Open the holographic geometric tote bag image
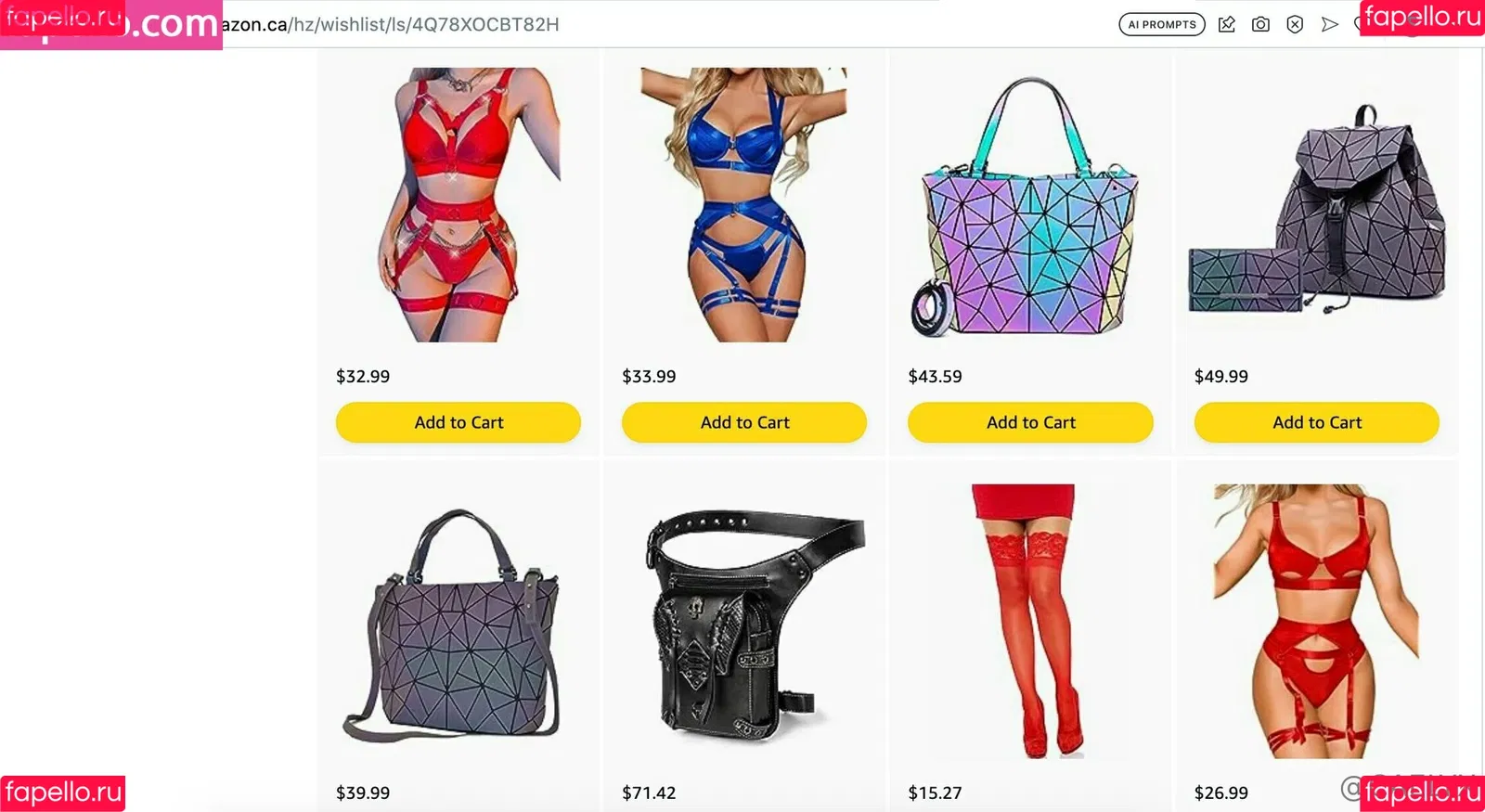The width and height of the screenshot is (1485, 812). (x=1027, y=207)
